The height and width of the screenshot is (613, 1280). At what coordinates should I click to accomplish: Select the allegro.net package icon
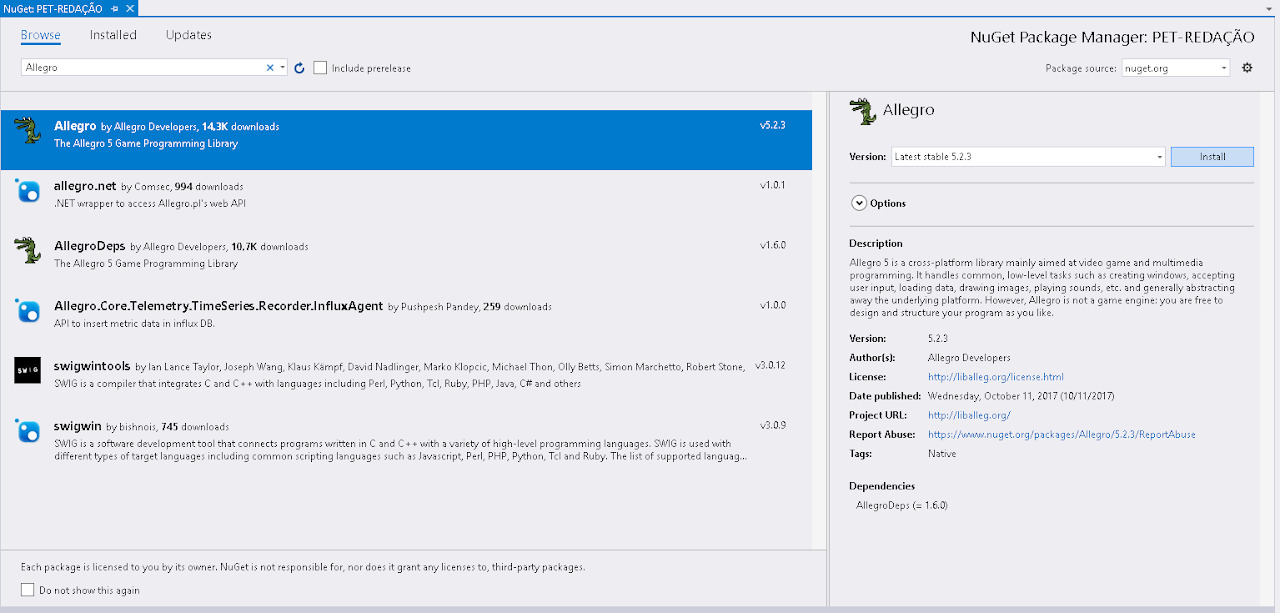point(27,190)
